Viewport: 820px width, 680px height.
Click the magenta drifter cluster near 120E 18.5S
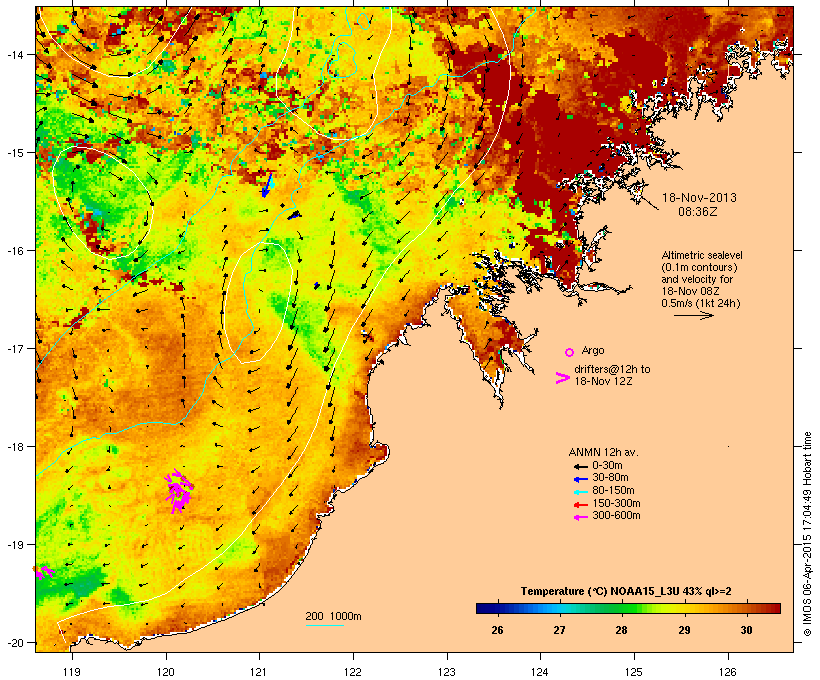click(178, 491)
